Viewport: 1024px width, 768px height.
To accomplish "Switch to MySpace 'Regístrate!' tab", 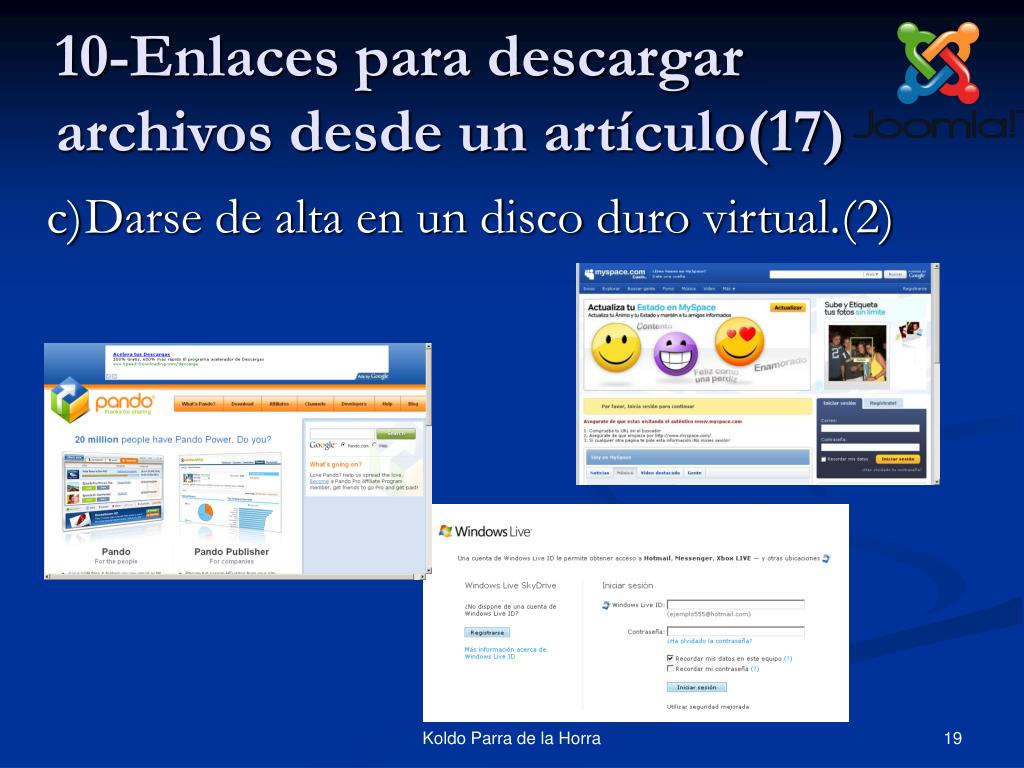I will [x=882, y=403].
